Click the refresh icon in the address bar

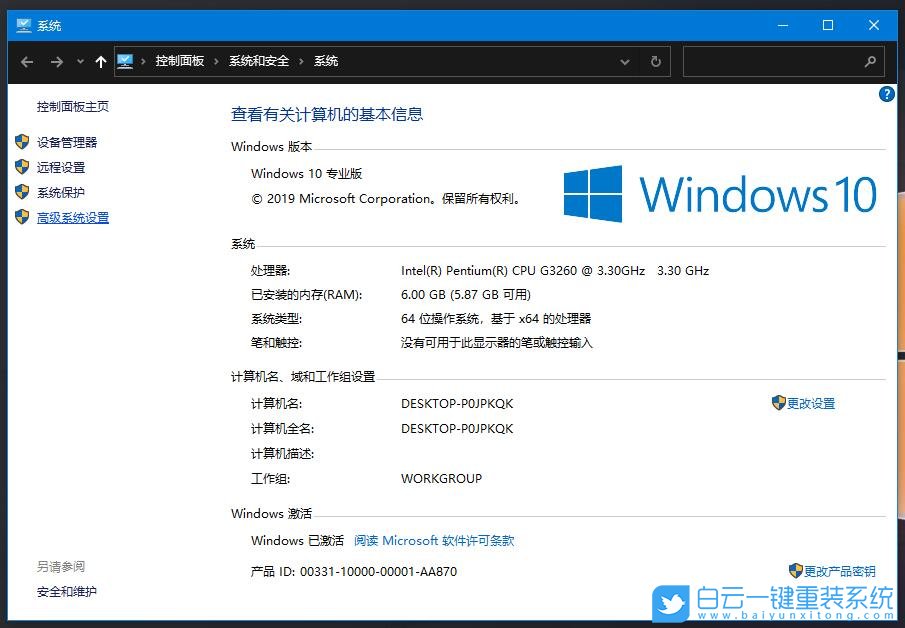pos(655,61)
